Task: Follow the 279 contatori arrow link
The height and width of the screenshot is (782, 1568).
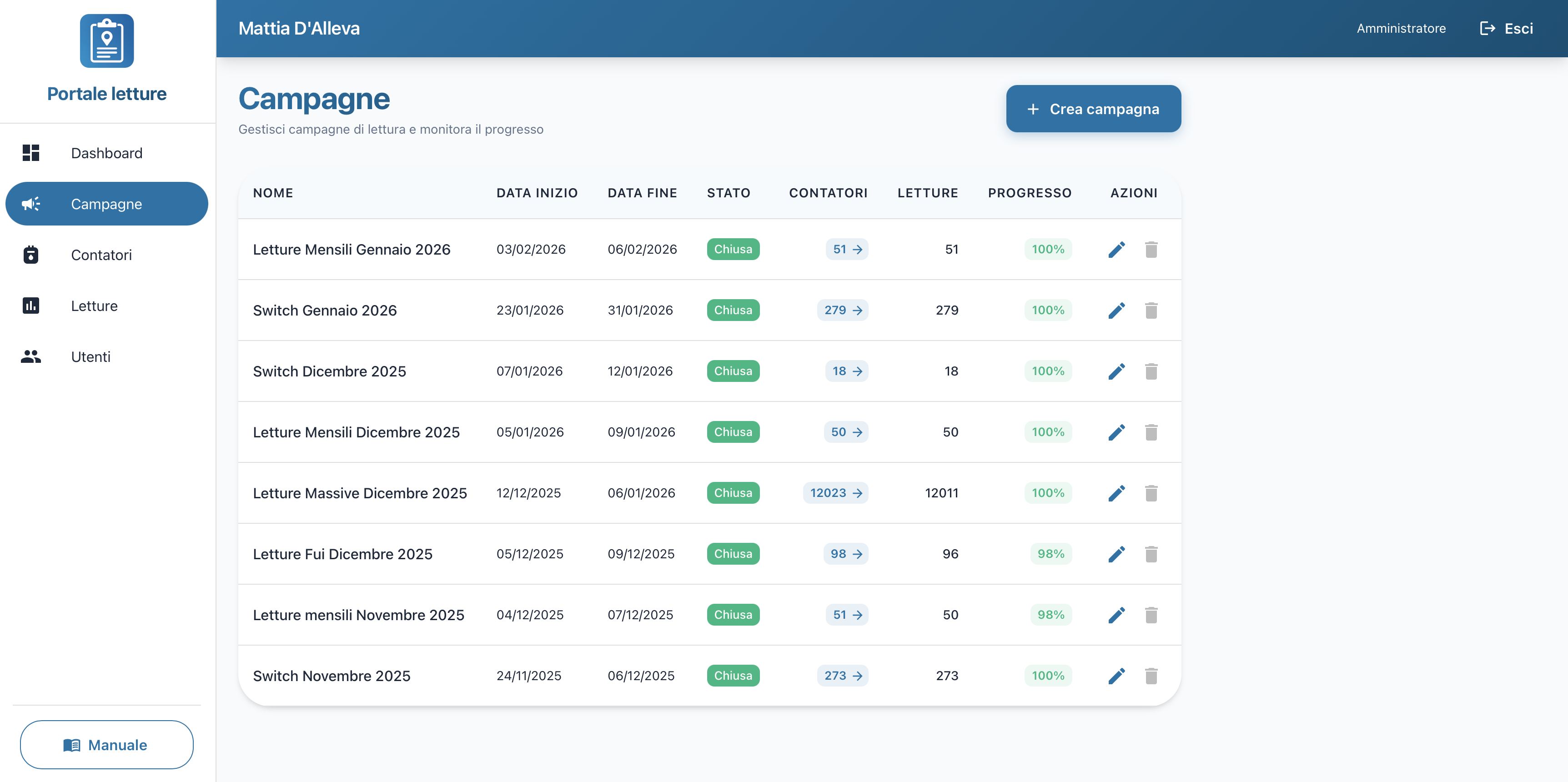Action: [x=842, y=311]
